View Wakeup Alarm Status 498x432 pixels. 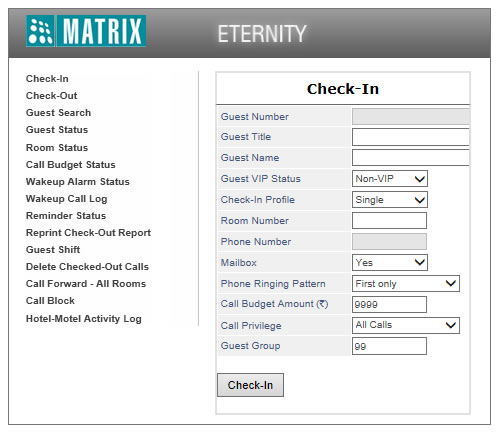(78, 182)
